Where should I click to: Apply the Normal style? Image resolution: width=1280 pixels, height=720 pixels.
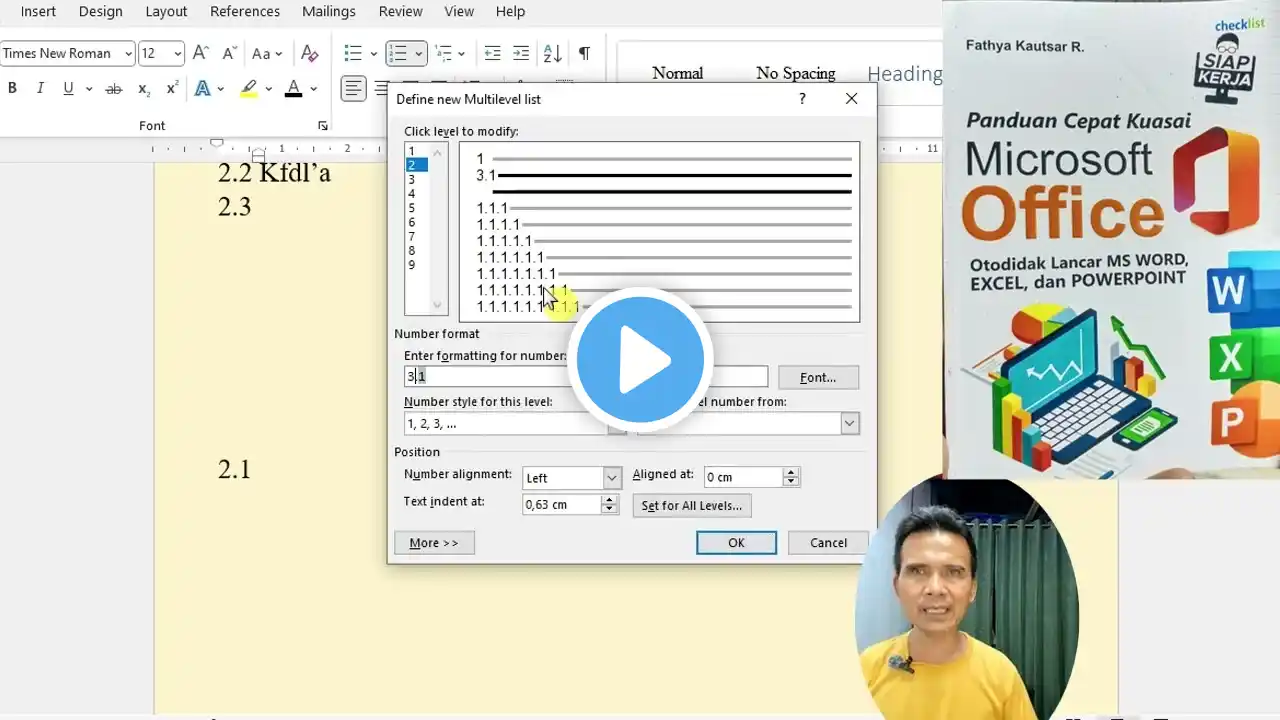pyautogui.click(x=678, y=73)
